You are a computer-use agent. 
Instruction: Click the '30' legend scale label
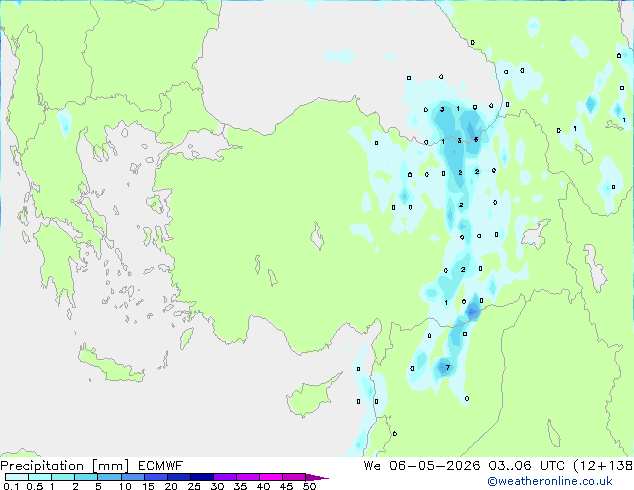click(217, 486)
